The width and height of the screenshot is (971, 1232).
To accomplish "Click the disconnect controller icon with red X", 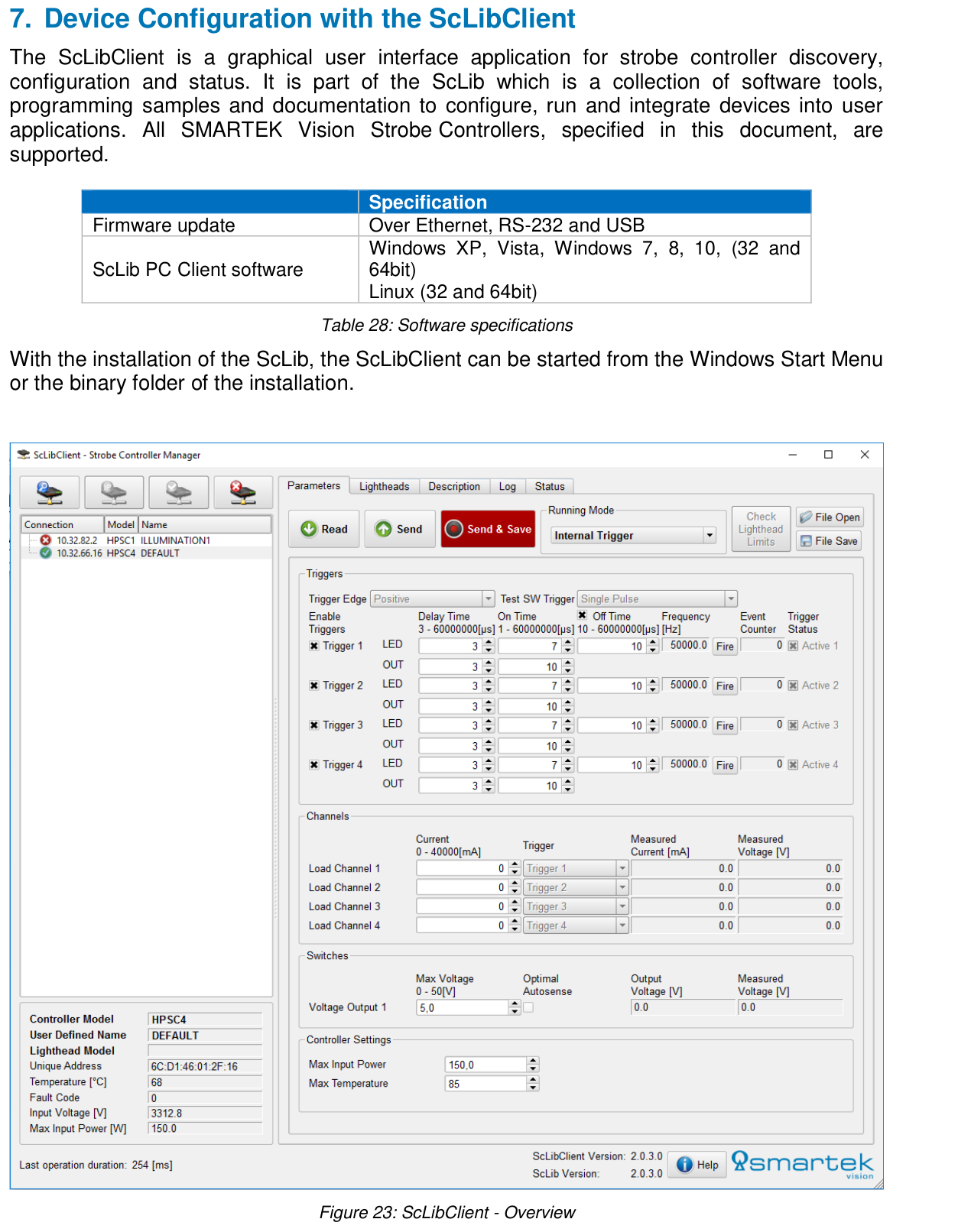I will click(x=243, y=492).
